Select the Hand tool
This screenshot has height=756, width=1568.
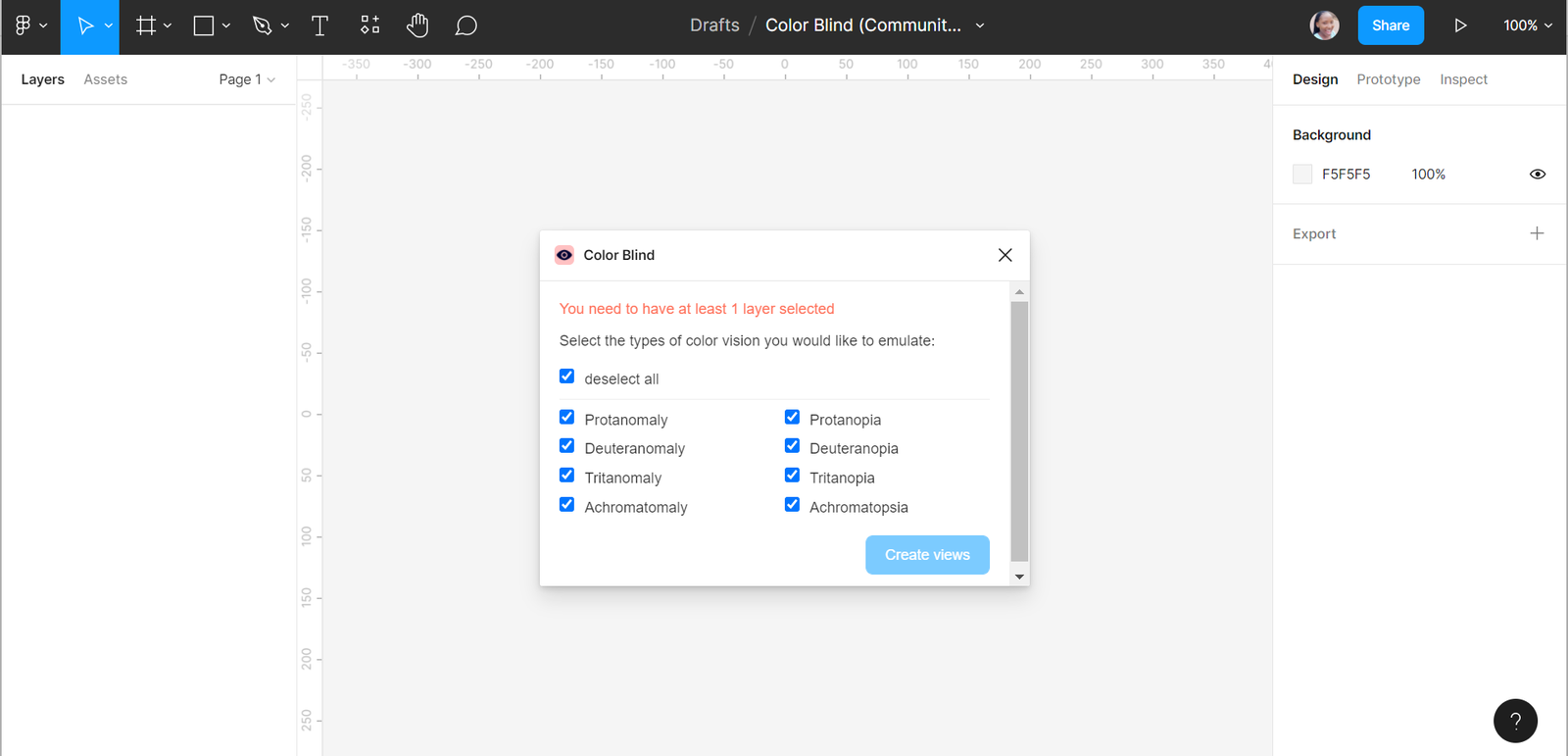pyautogui.click(x=417, y=25)
